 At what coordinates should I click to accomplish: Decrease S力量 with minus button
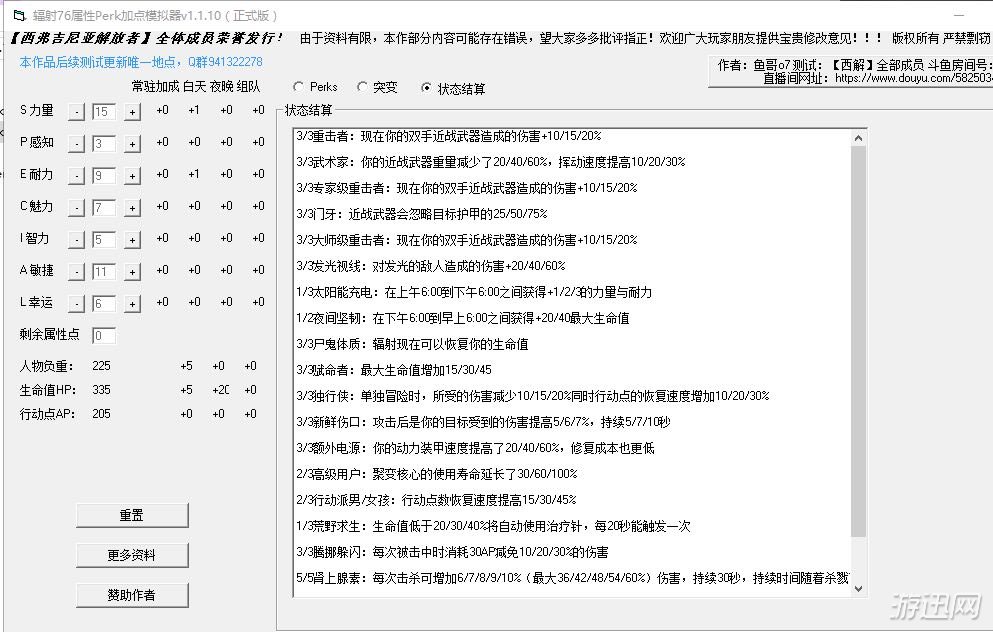coord(76,112)
